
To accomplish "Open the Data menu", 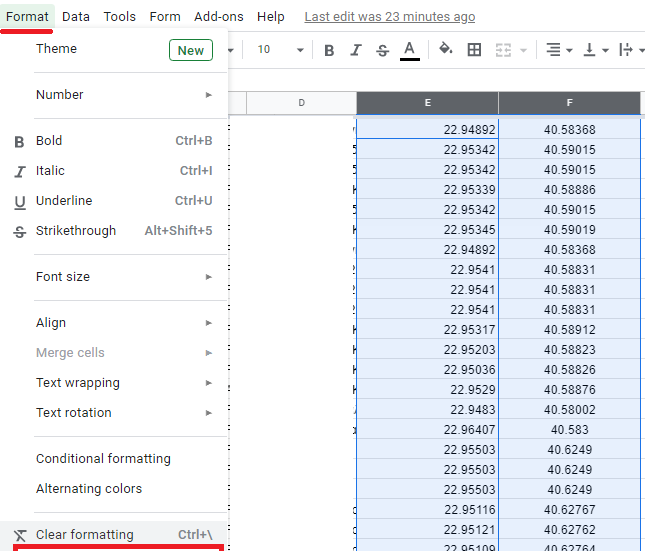I will [76, 16].
